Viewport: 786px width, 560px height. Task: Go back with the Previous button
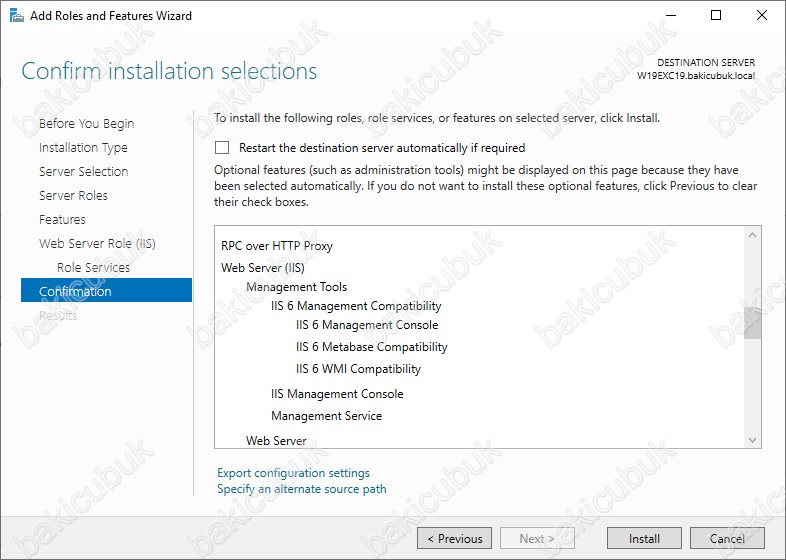pos(454,538)
